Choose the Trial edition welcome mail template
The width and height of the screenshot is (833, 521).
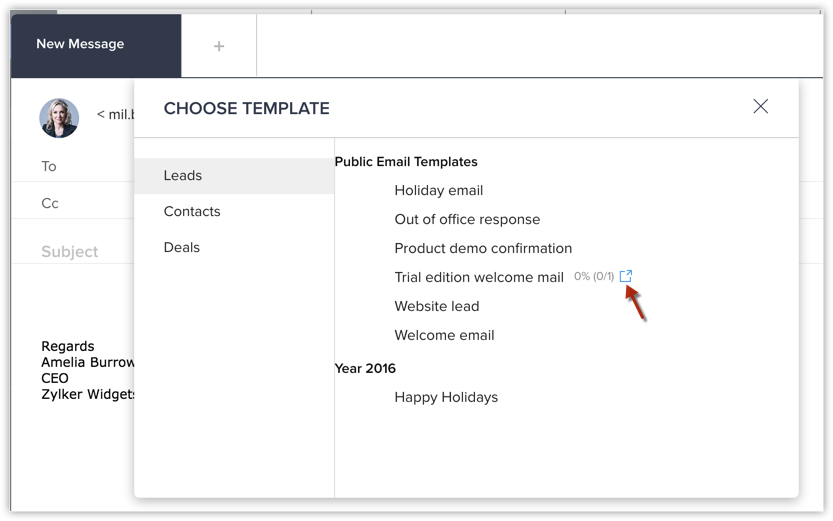coord(479,277)
